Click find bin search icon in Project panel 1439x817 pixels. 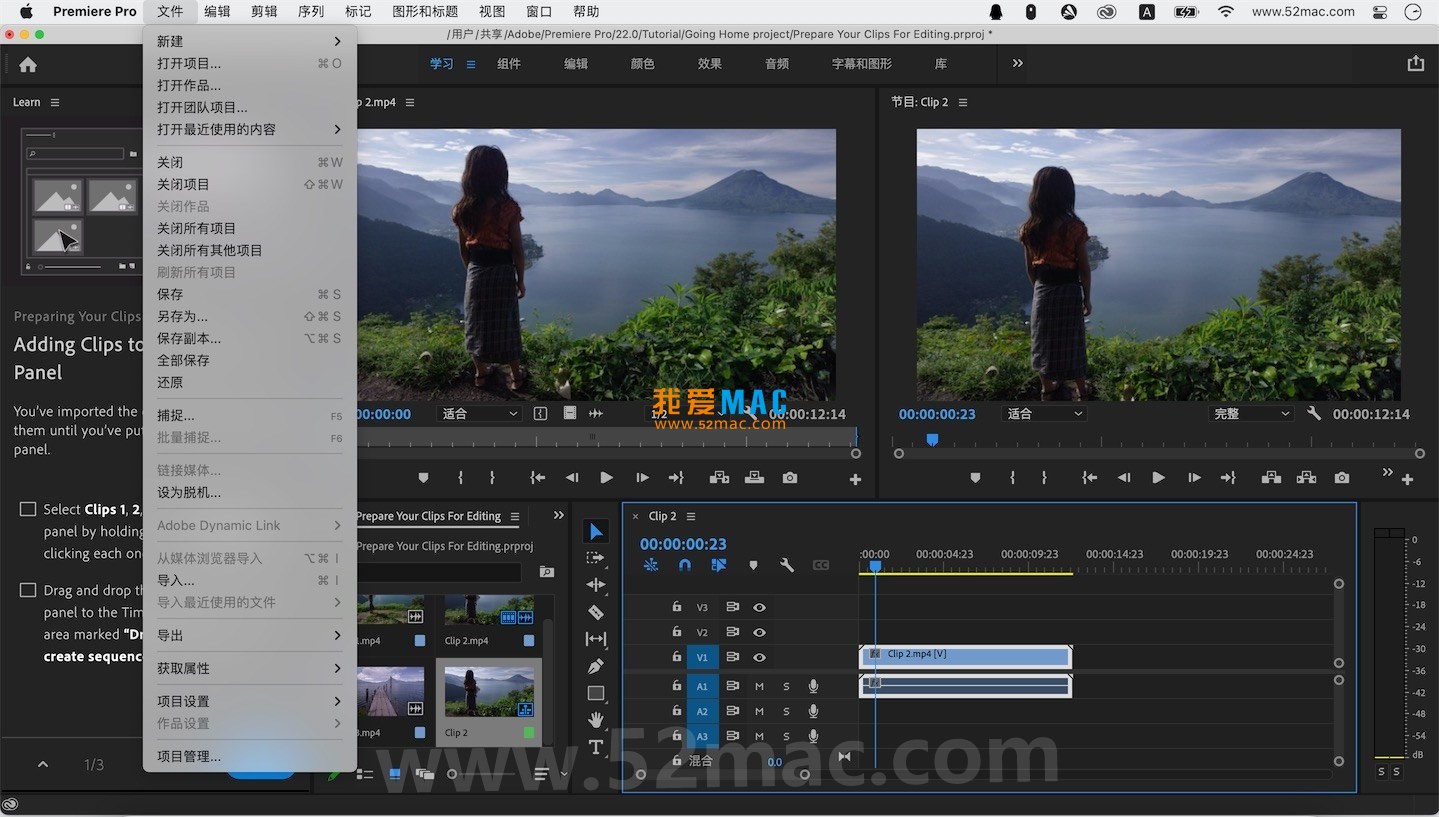coord(546,572)
